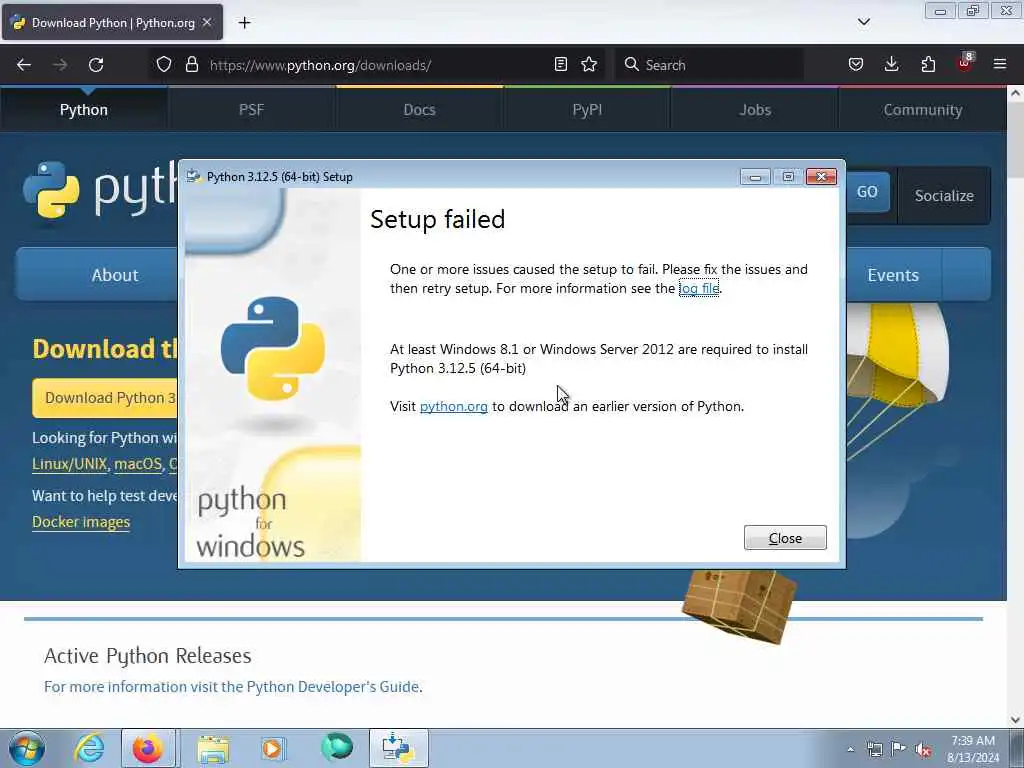This screenshot has height=768, width=1024.
Task: Open the extensions puzzle-piece icon
Action: click(928, 64)
